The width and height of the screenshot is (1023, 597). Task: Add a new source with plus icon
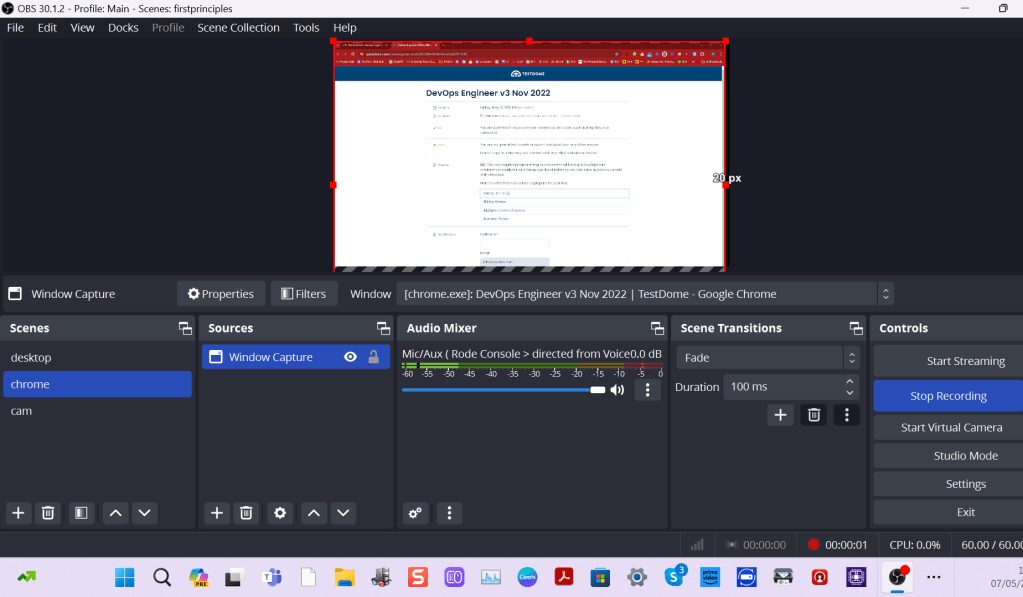(x=217, y=513)
